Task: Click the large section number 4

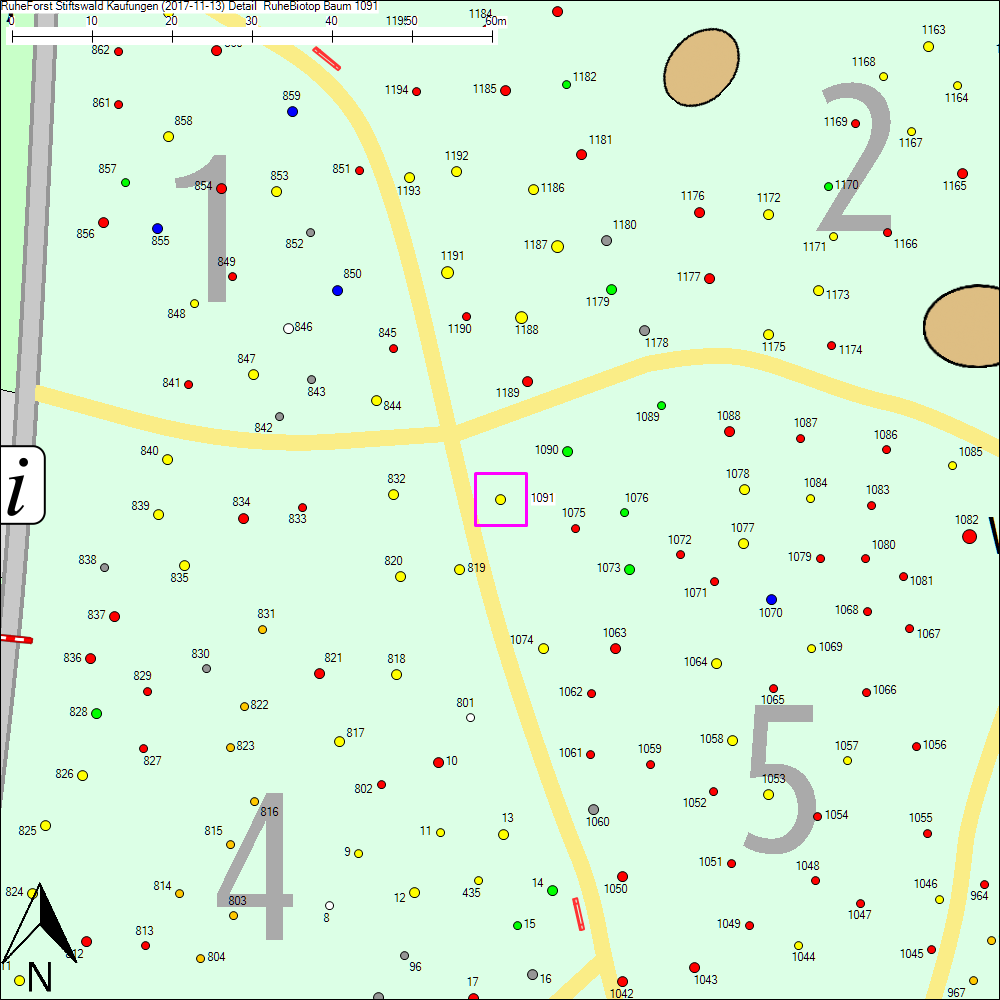Action: (256, 866)
